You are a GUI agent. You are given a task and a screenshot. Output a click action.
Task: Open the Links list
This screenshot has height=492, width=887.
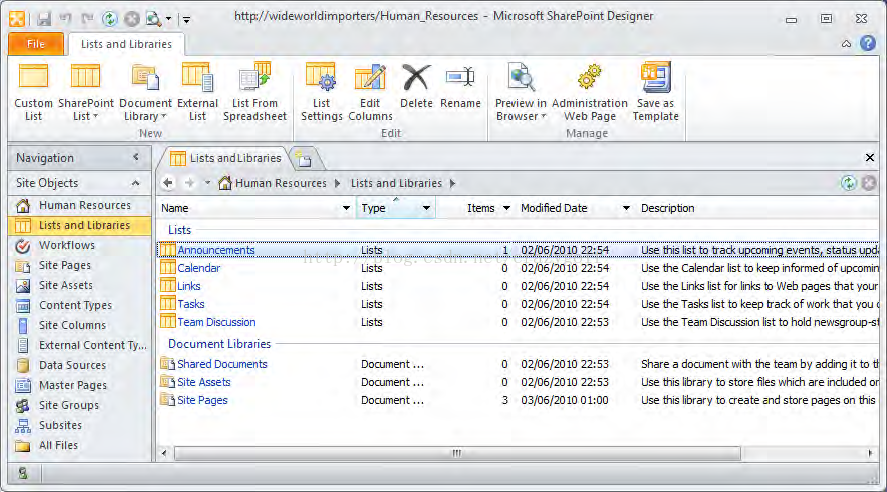click(189, 286)
